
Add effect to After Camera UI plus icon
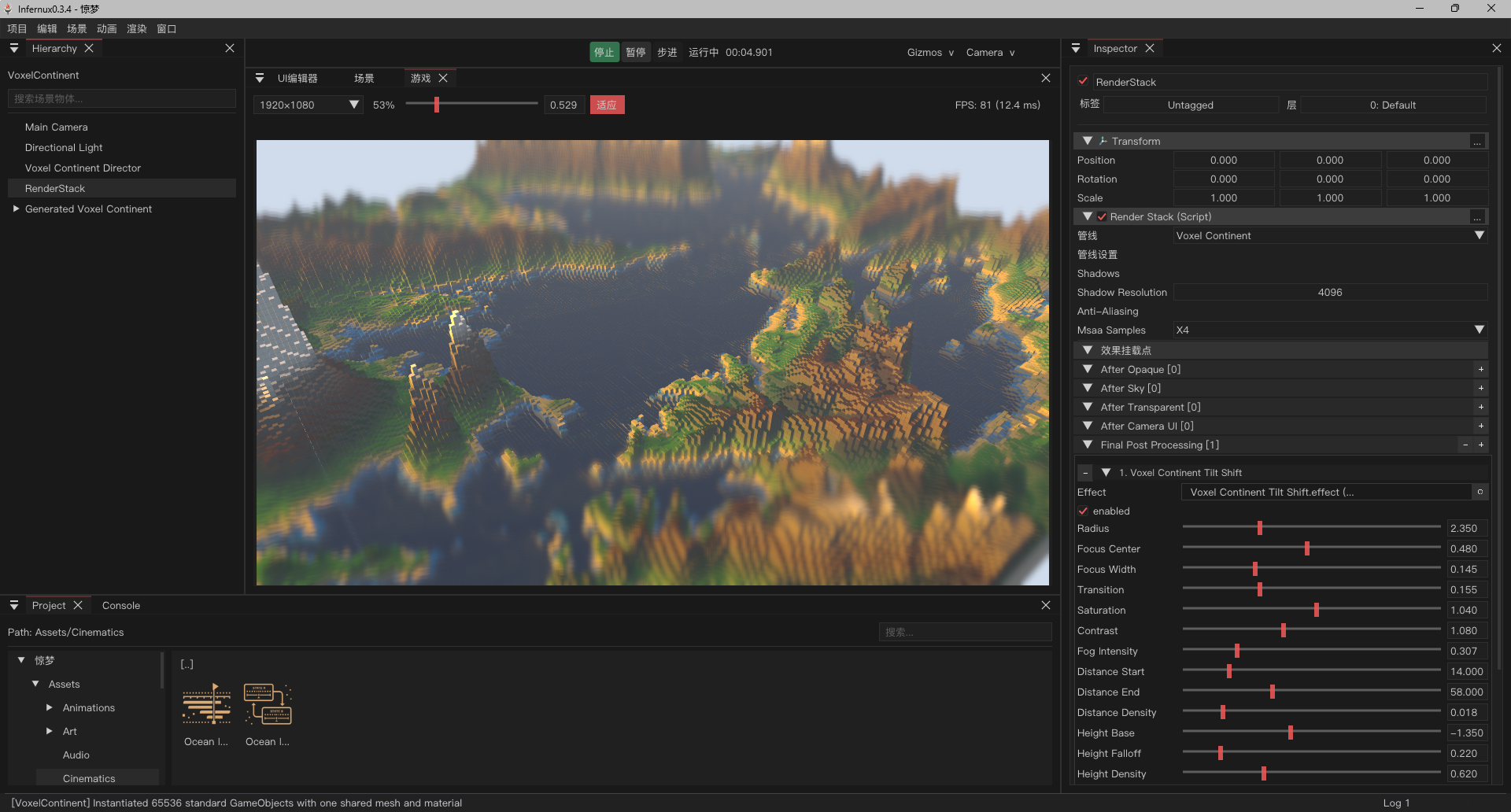click(x=1480, y=426)
